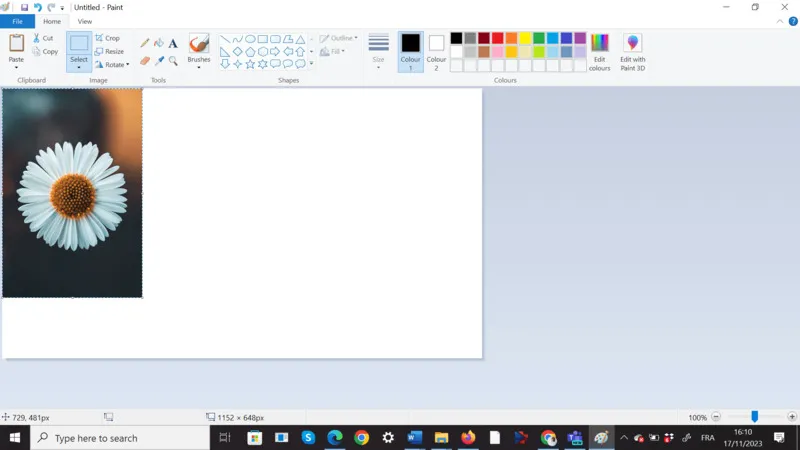Switch to the View tab
Screen dimensions: 800x450
click(x=84, y=21)
